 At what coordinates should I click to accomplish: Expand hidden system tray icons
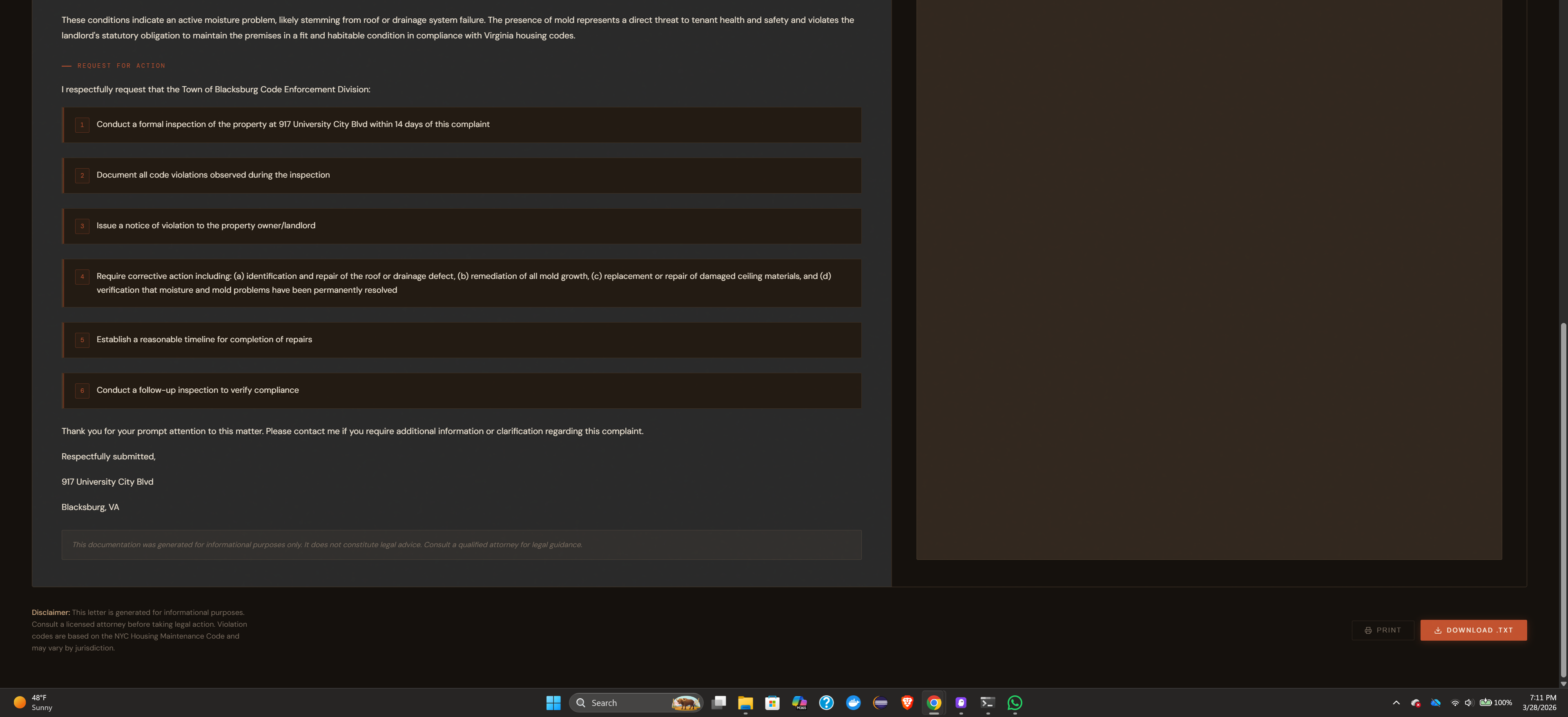pyautogui.click(x=1396, y=702)
